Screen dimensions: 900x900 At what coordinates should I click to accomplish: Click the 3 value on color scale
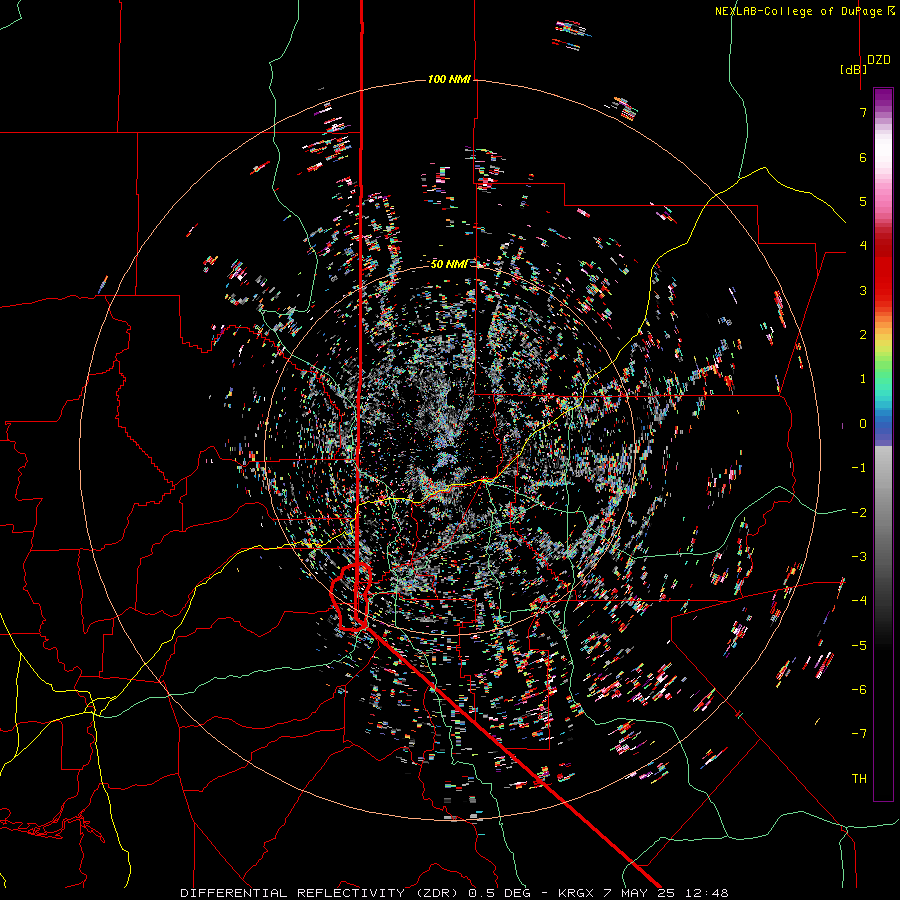tap(863, 290)
